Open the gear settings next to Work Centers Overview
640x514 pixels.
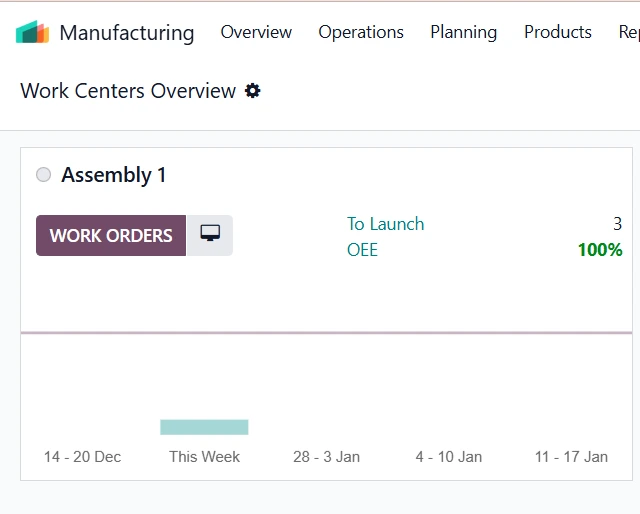[253, 91]
